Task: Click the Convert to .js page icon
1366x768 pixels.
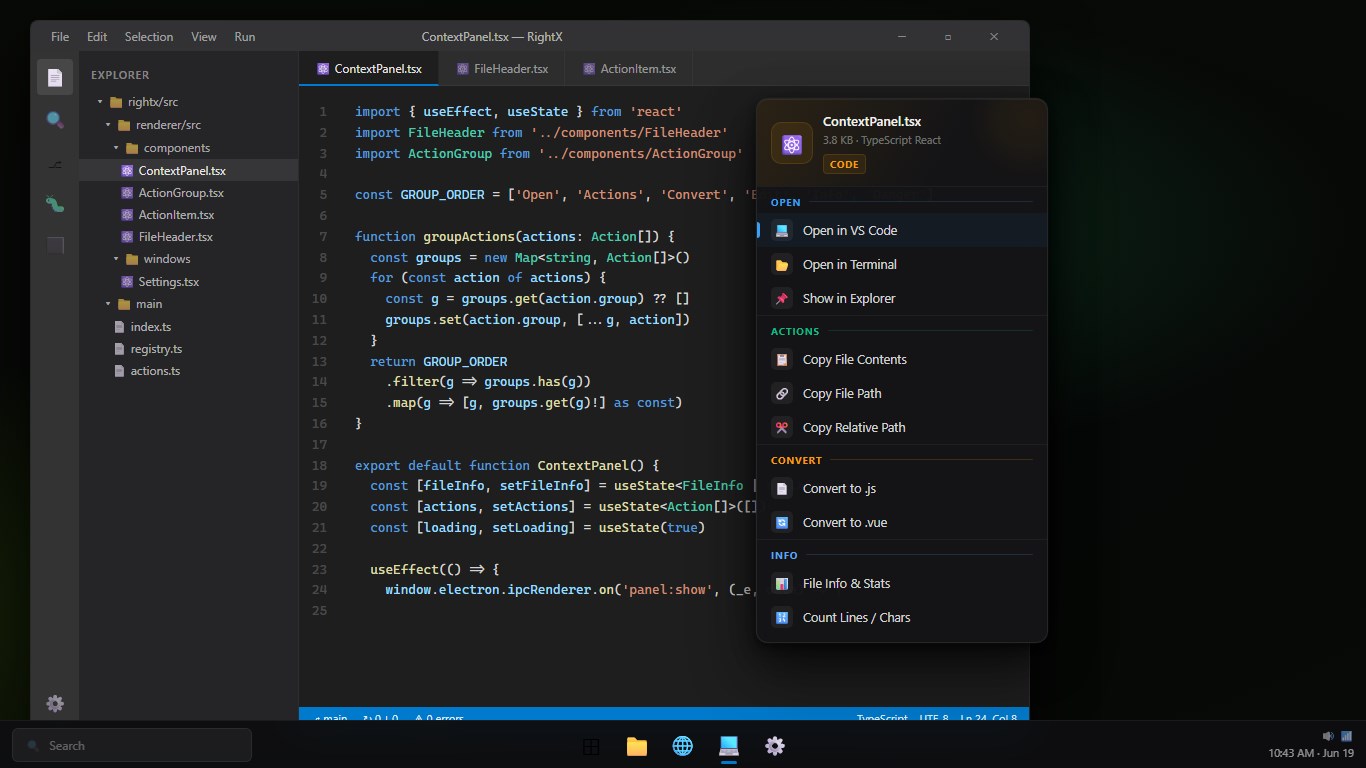Action: [x=782, y=488]
